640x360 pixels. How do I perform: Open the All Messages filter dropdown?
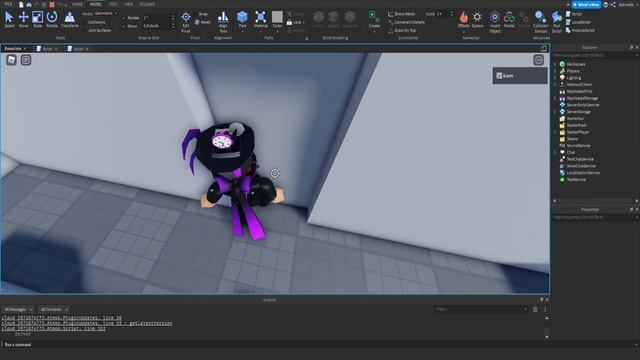18,309
